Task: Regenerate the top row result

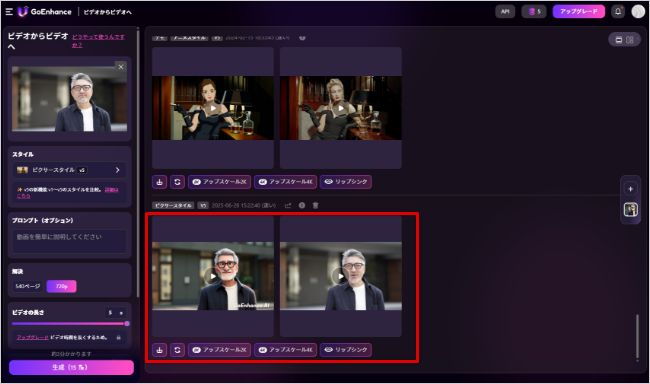Action: tap(177, 182)
